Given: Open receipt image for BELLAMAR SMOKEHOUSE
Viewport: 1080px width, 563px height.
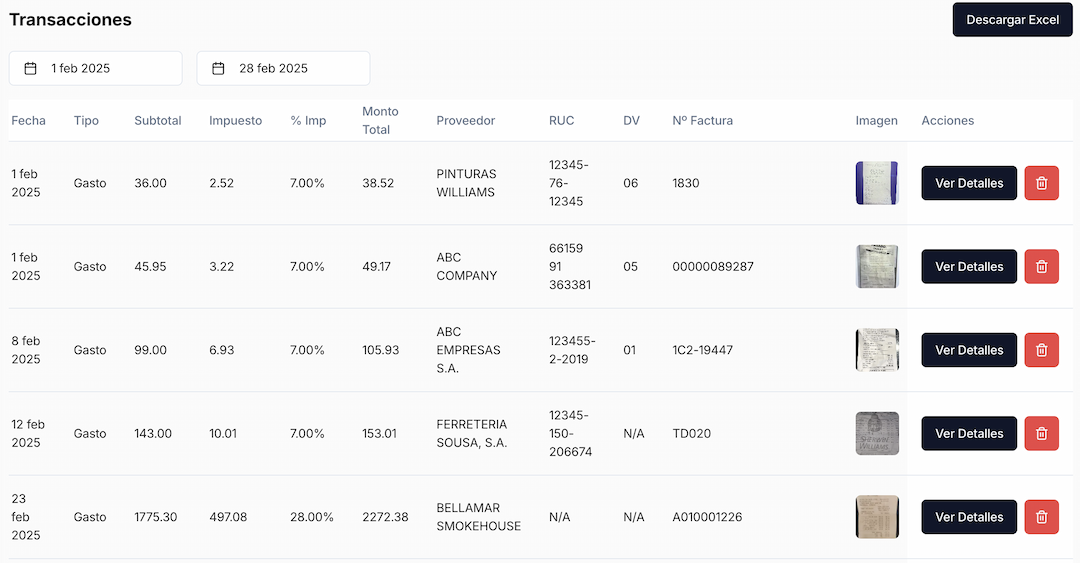Looking at the screenshot, I should coord(877,517).
